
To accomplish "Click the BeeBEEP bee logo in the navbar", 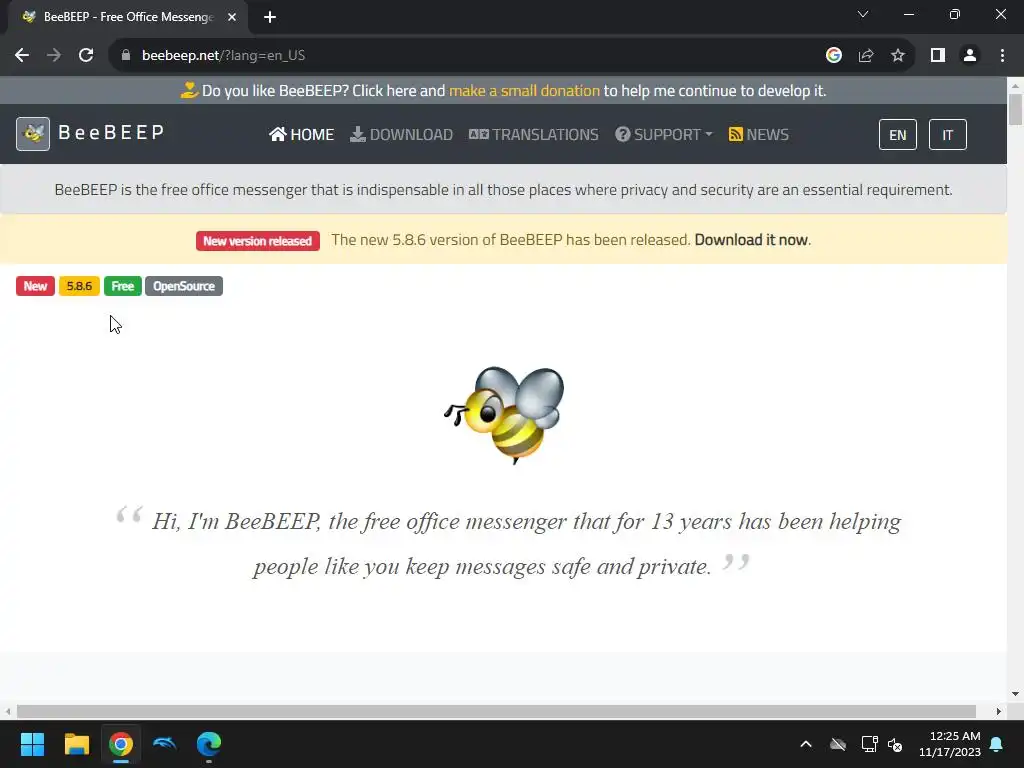I will [33, 134].
